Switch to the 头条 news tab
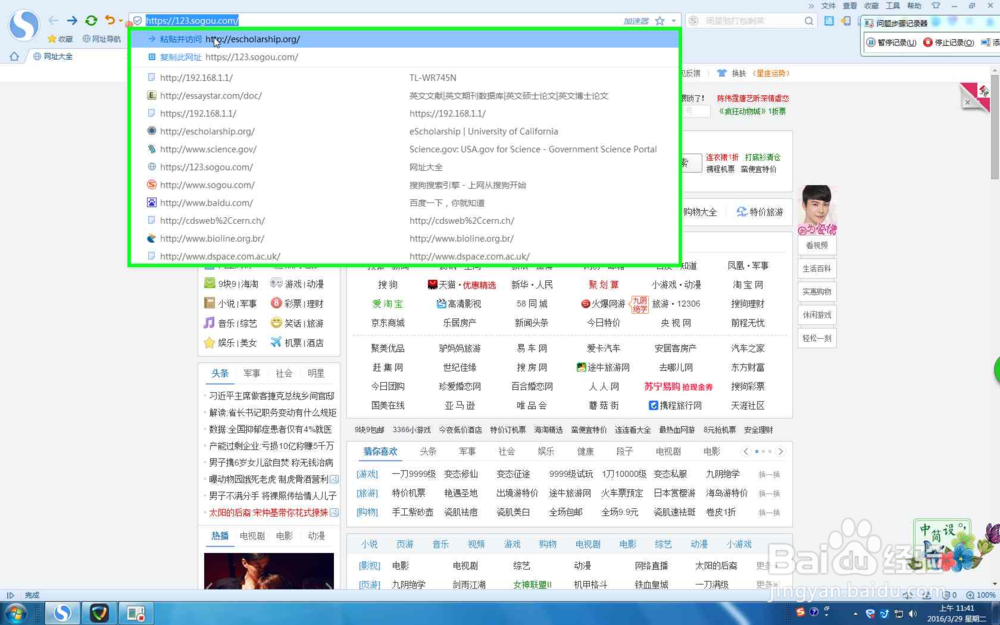The width and height of the screenshot is (1000, 625). pos(220,373)
